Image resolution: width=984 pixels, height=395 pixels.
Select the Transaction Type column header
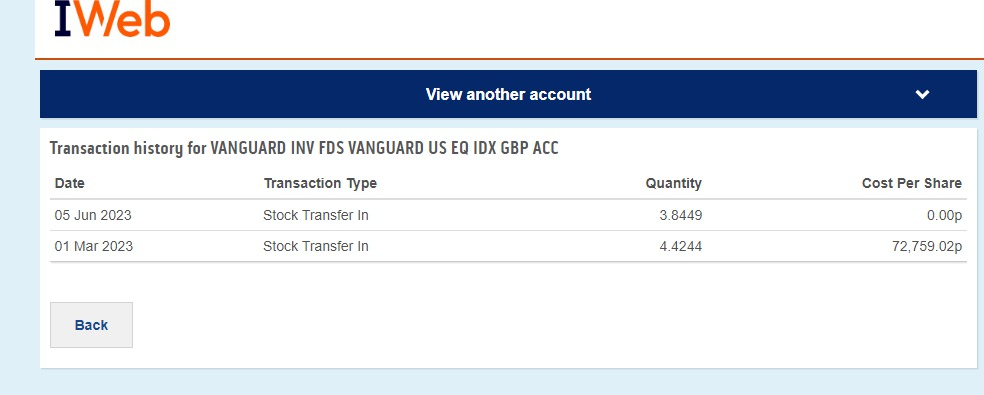[x=320, y=183]
